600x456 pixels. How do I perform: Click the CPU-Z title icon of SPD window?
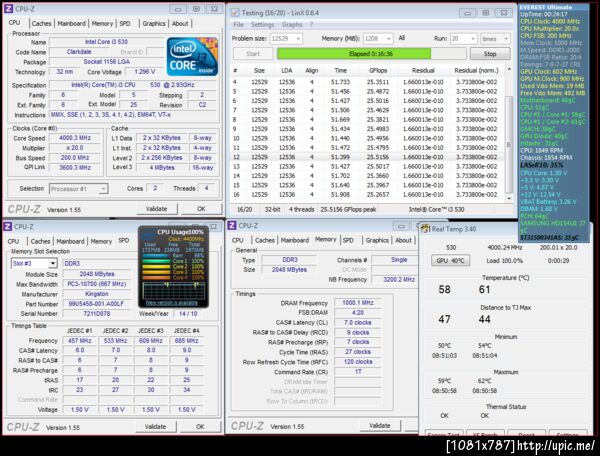click(7, 226)
